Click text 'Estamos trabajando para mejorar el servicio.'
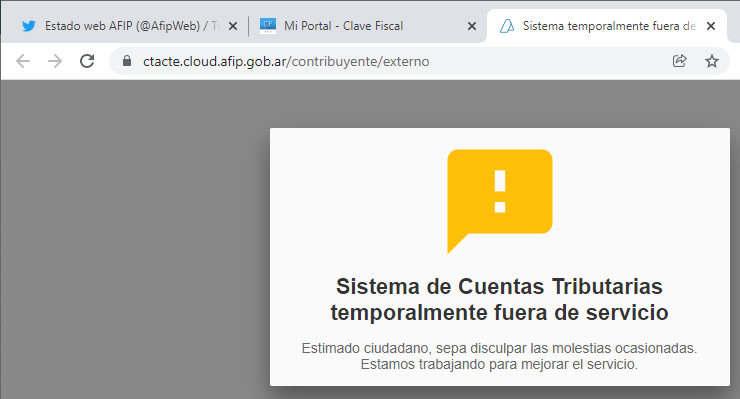The height and width of the screenshot is (399, 740). (x=499, y=365)
